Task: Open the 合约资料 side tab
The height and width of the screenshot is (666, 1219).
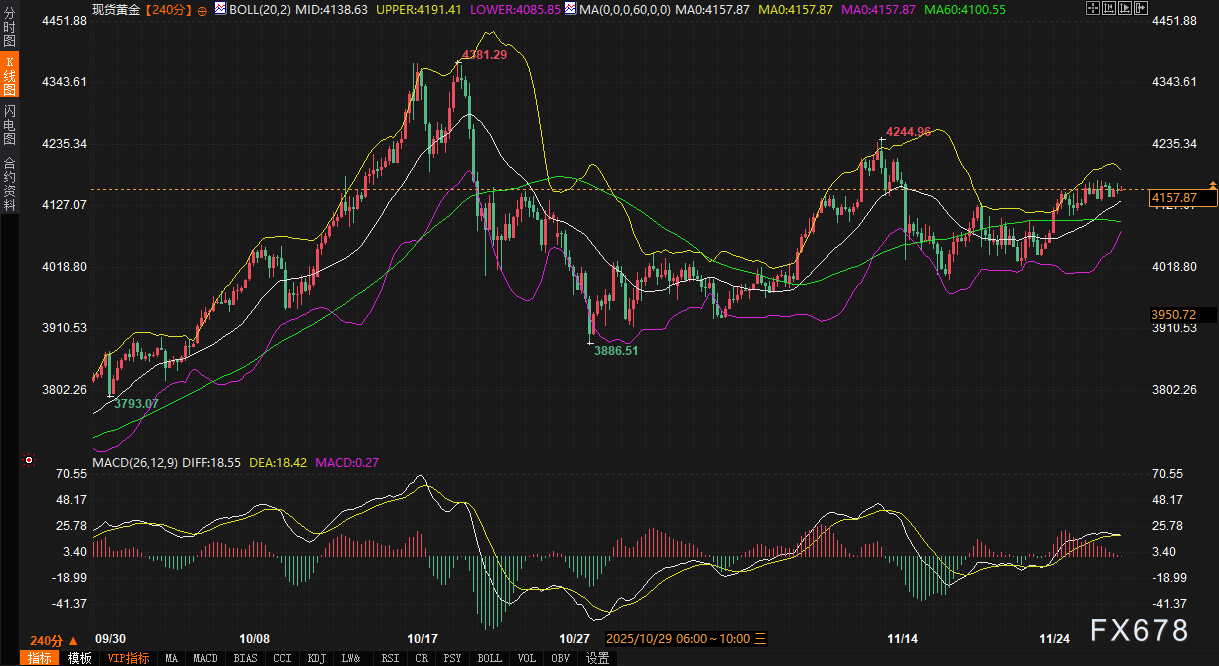Action: click(x=9, y=183)
